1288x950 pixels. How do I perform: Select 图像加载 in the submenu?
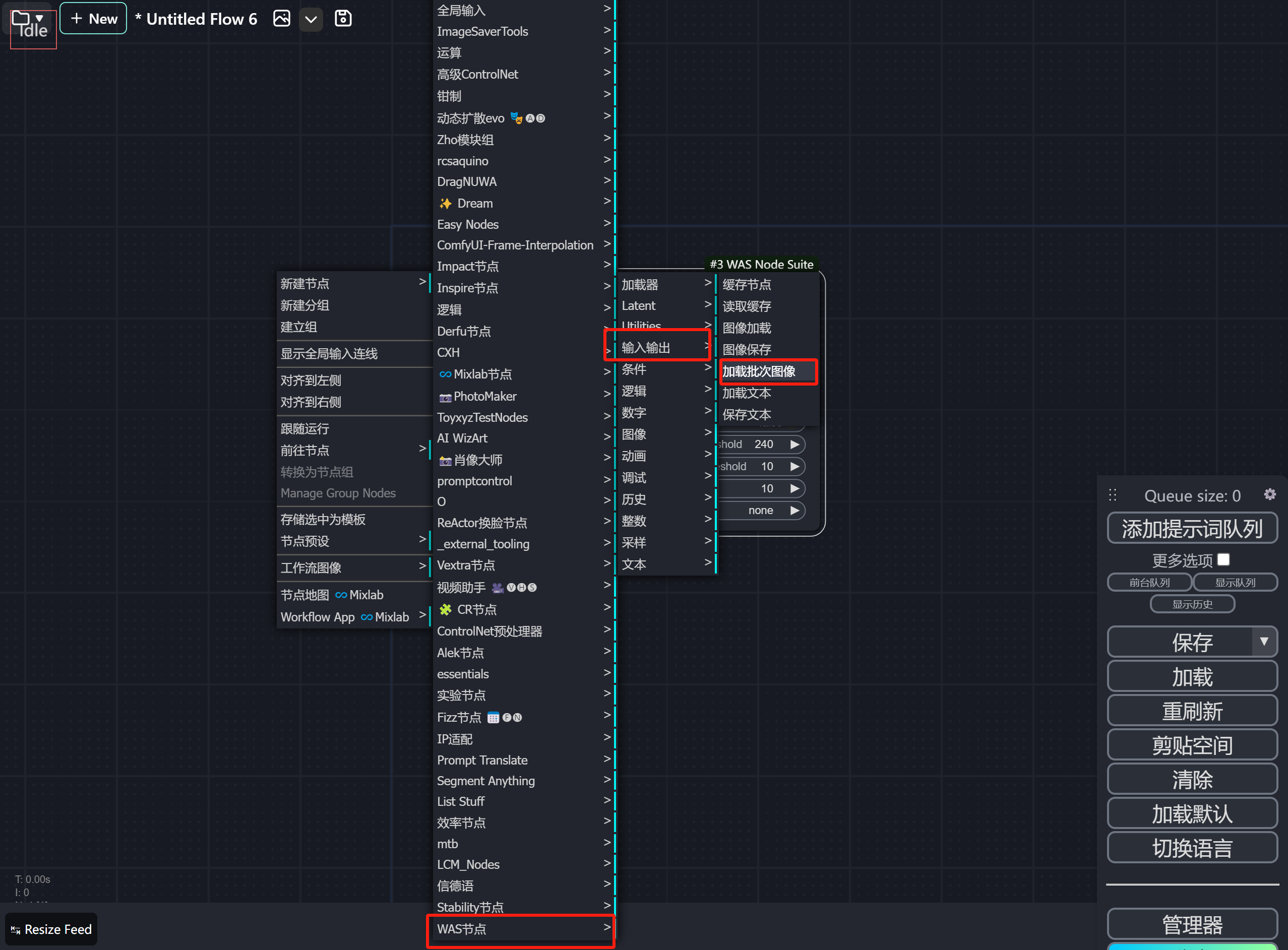coord(768,328)
